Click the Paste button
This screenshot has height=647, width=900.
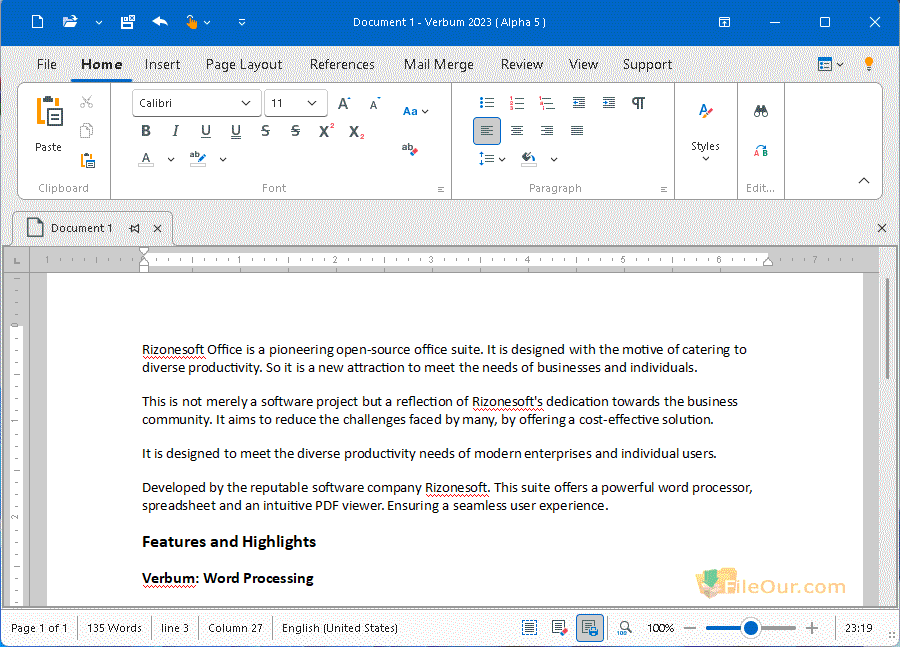click(49, 124)
